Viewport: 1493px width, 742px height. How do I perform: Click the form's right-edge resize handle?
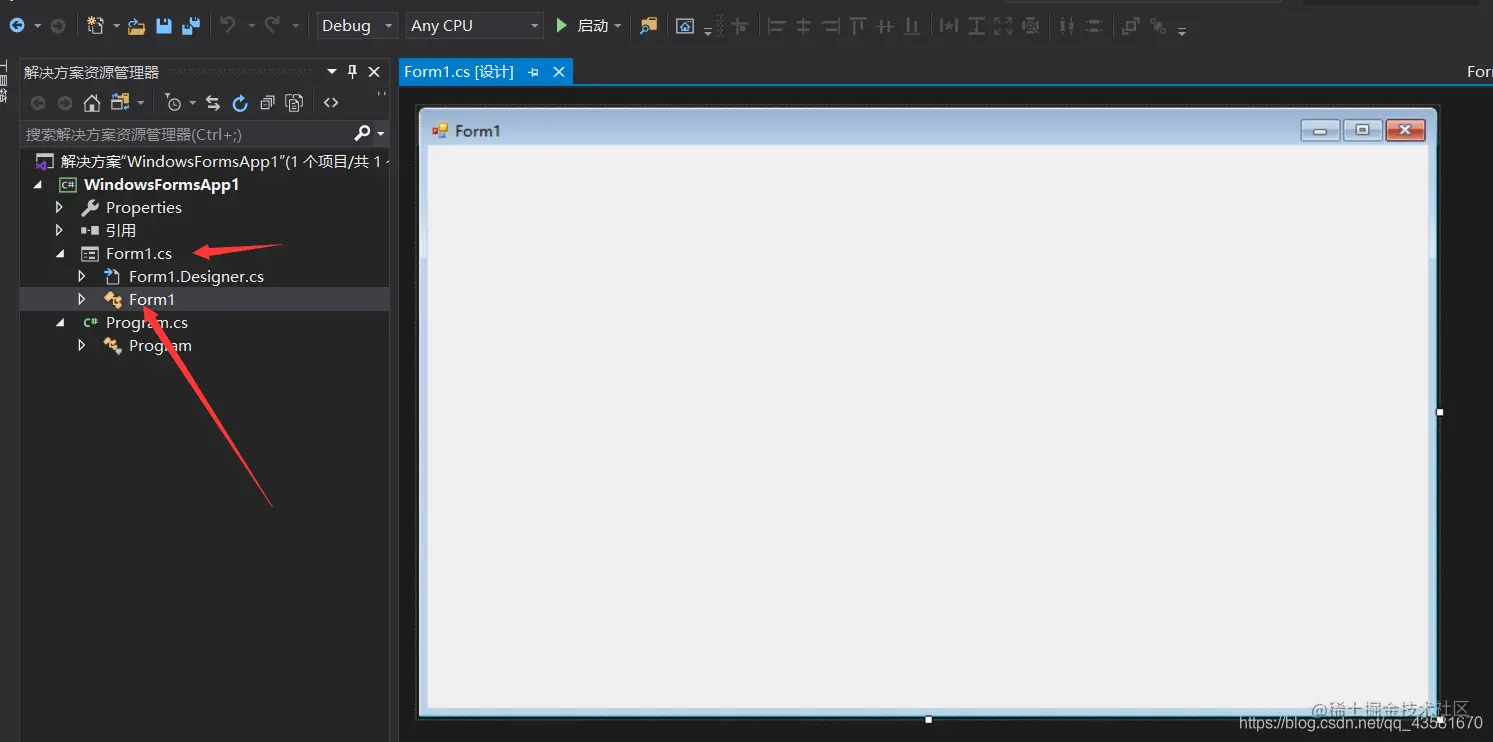coord(1440,412)
